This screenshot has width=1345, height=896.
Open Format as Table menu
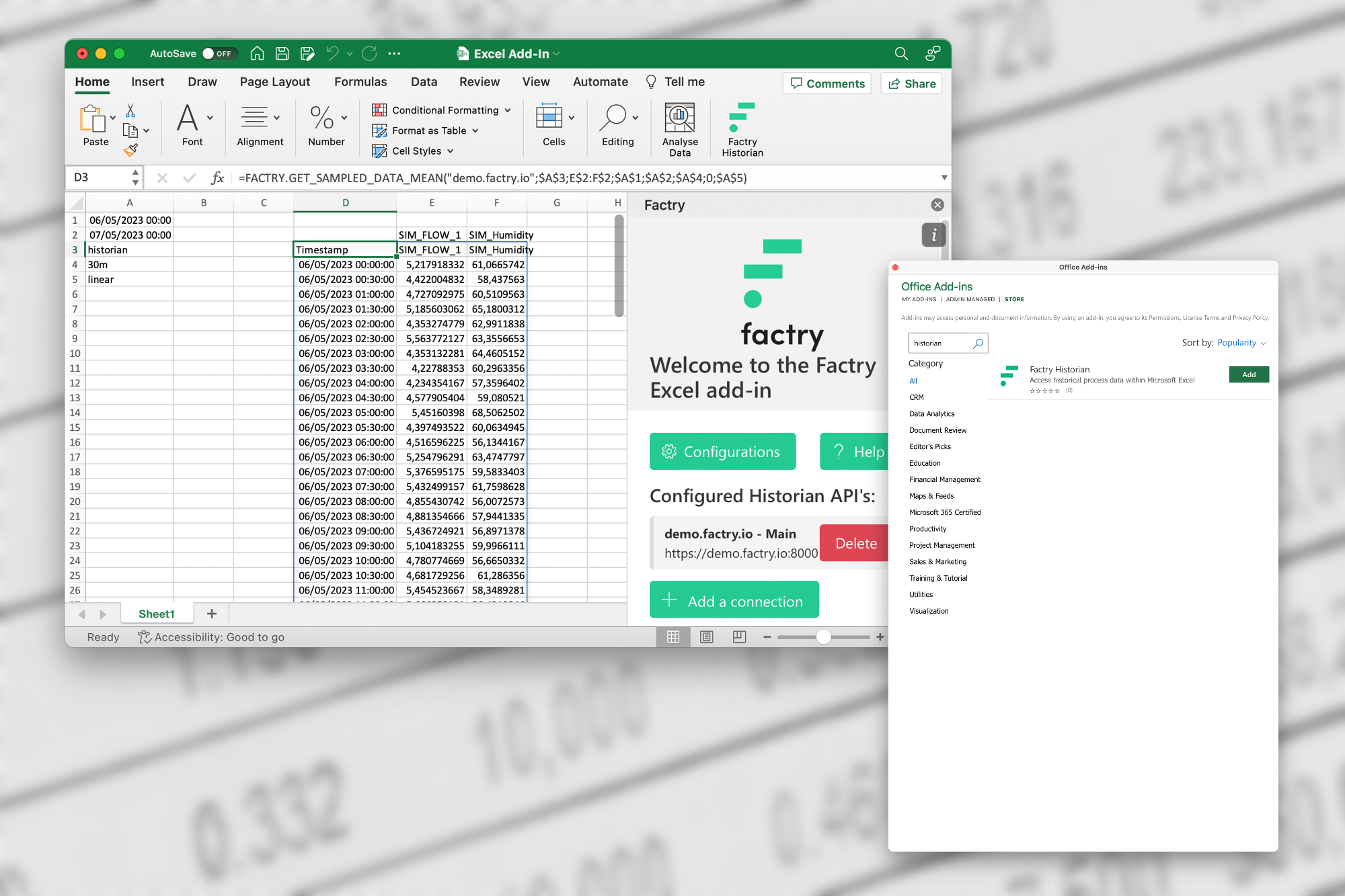pos(426,130)
